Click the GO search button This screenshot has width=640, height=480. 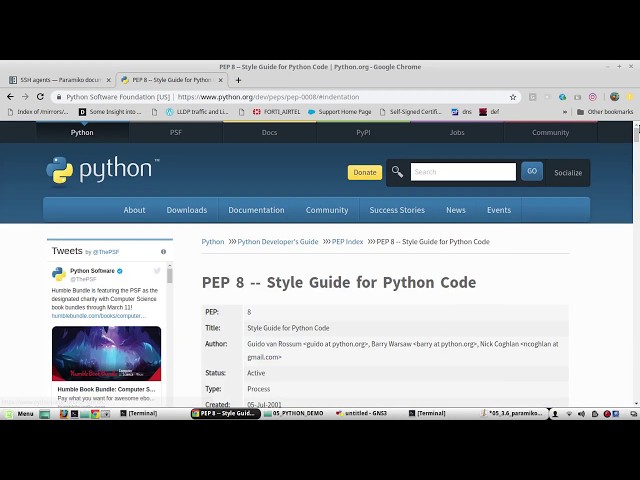(532, 171)
